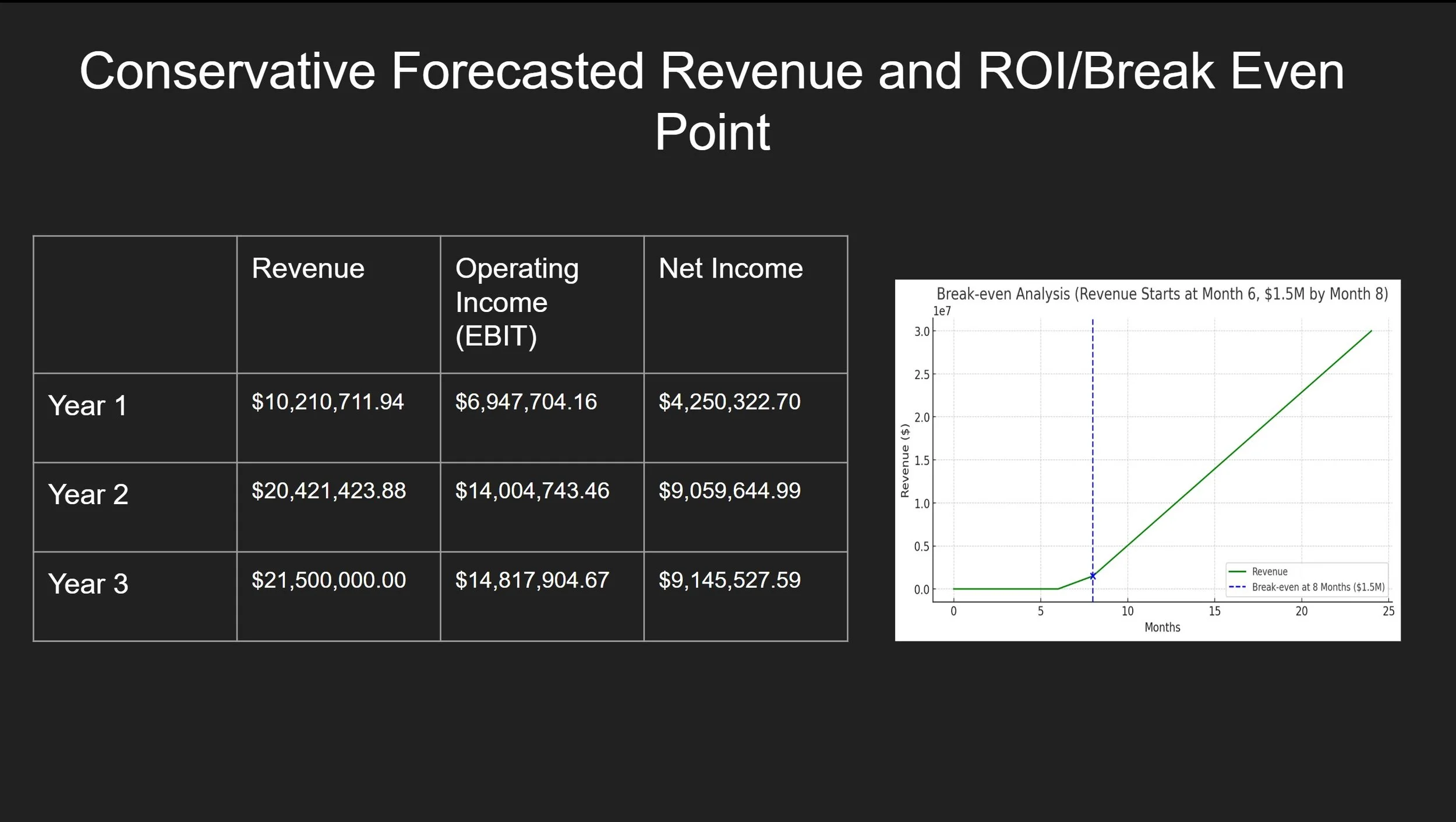The image size is (1456, 822).
Task: Select Year 1 net income $4,250,322.70
Action: click(x=729, y=402)
